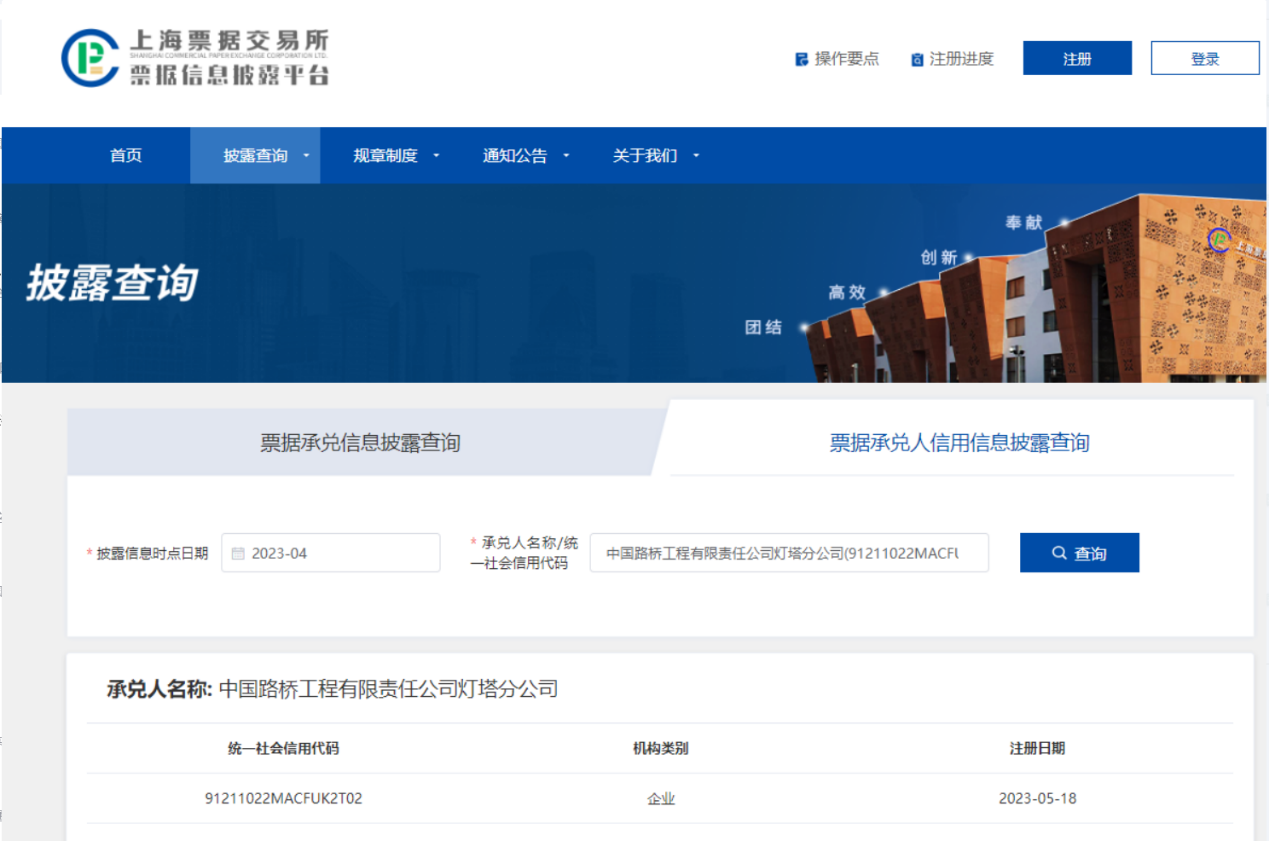
Task: Go to the 首页 menu item
Action: [126, 156]
